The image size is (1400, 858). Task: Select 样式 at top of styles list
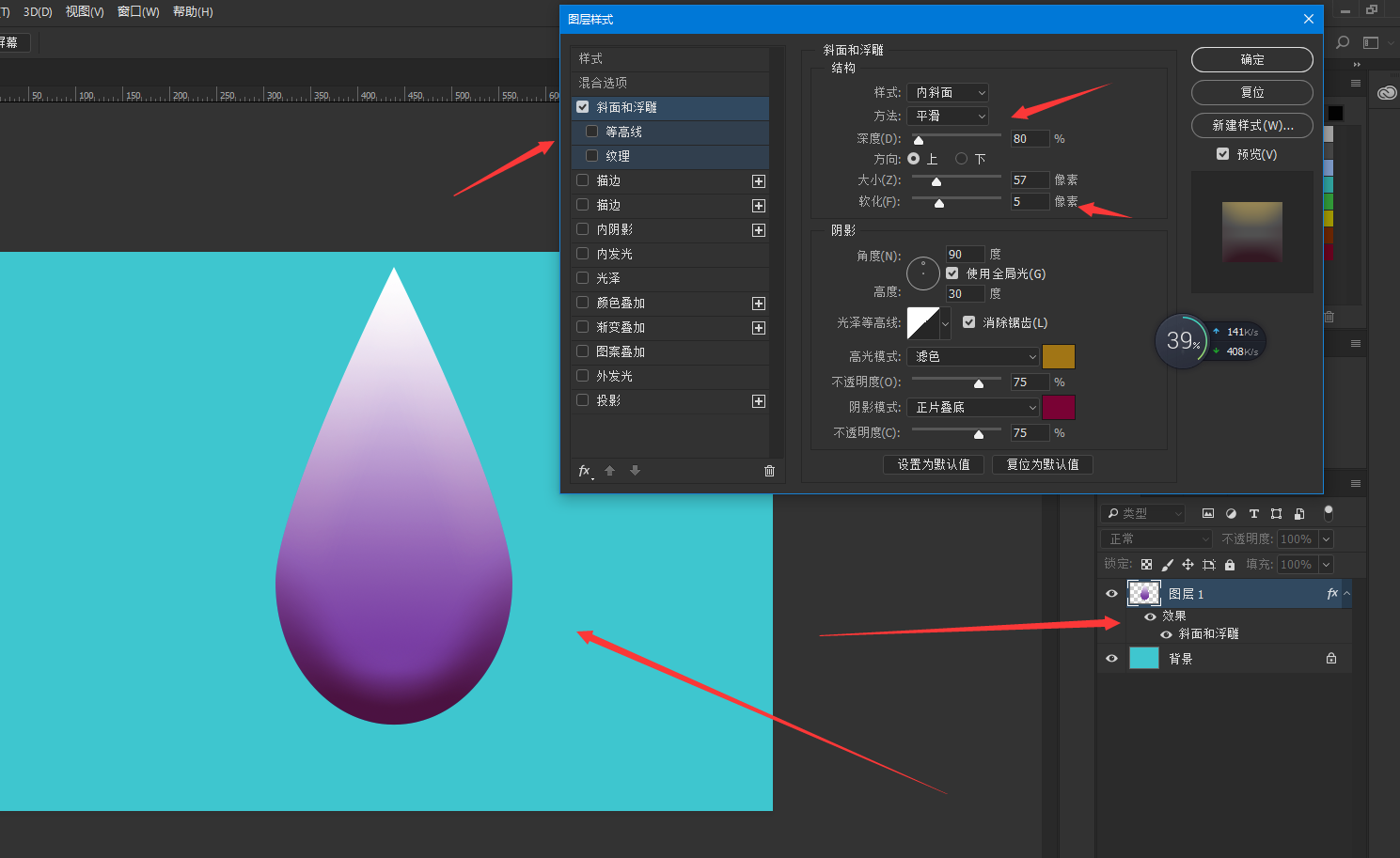click(669, 58)
